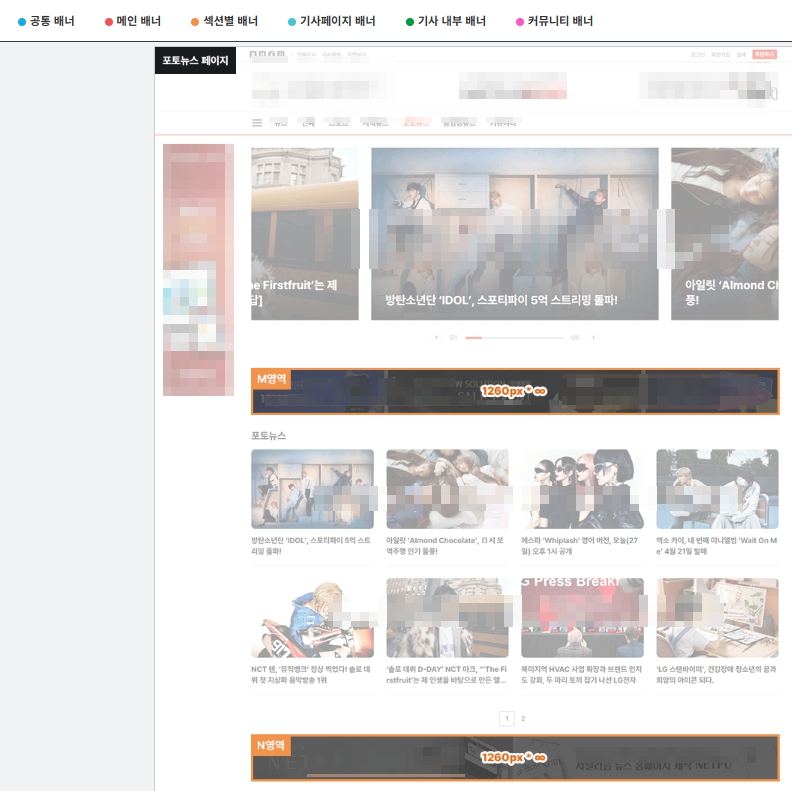
Task: Click the carousel slide counter 01
Action: (454, 337)
